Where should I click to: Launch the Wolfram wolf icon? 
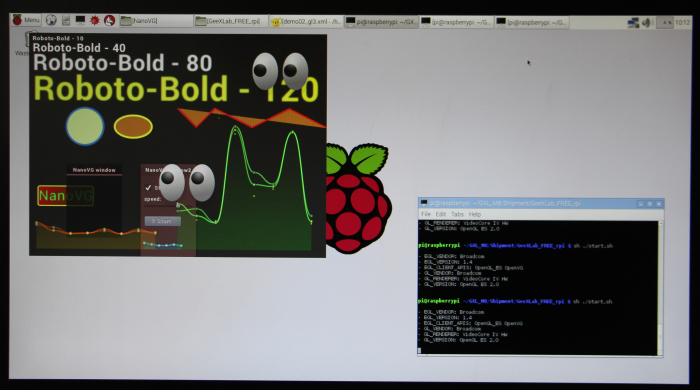tap(109, 20)
